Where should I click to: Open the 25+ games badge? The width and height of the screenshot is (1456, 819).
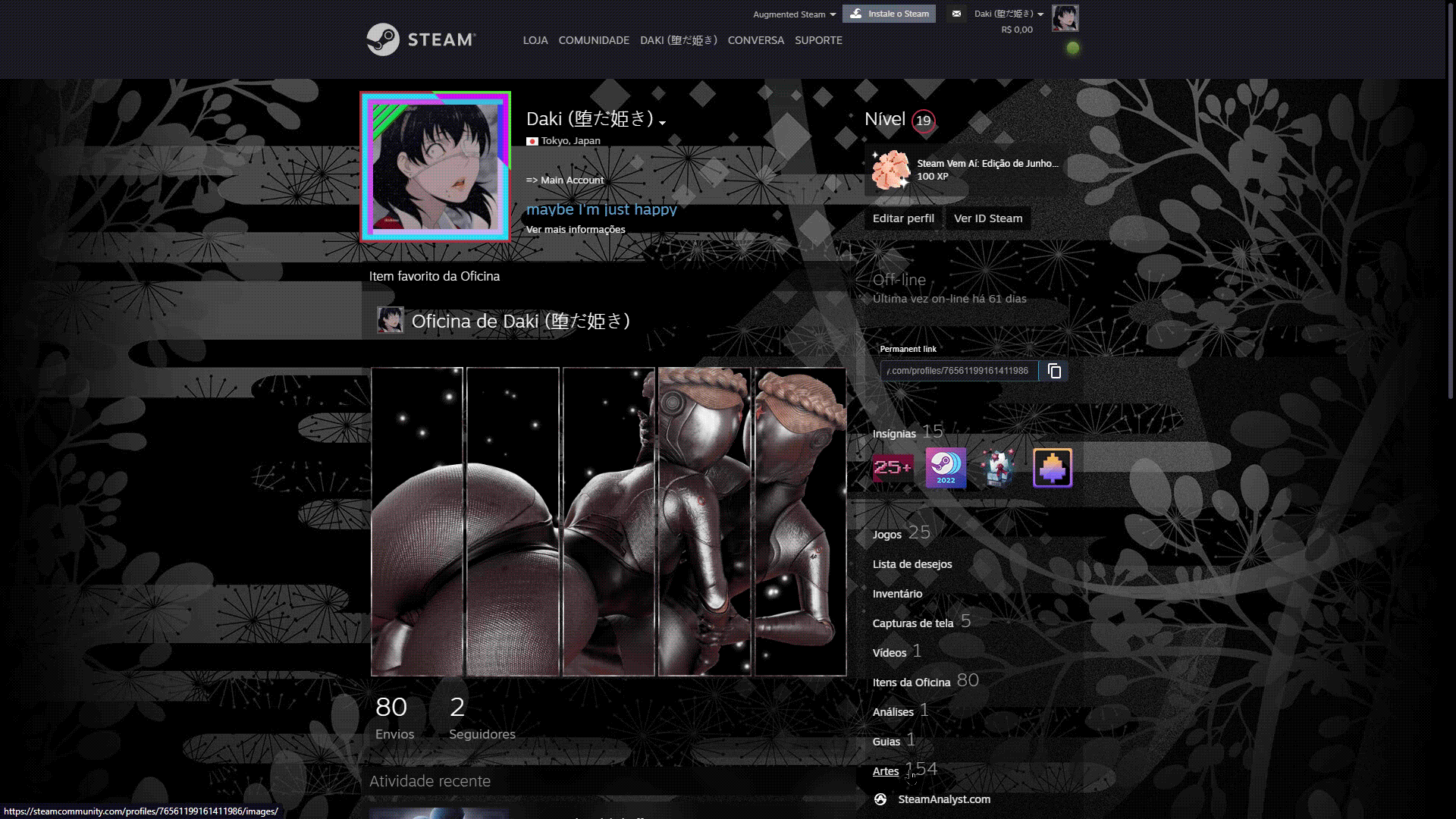coord(893,467)
